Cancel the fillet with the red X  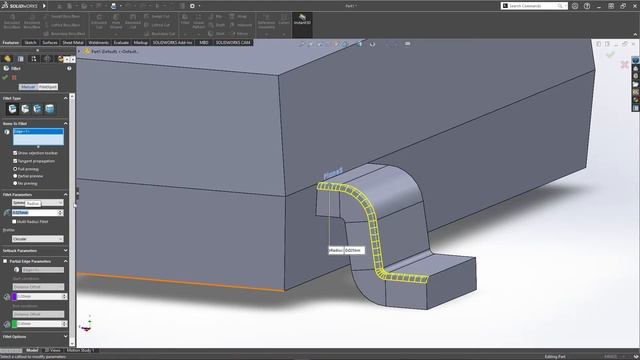coord(14,78)
